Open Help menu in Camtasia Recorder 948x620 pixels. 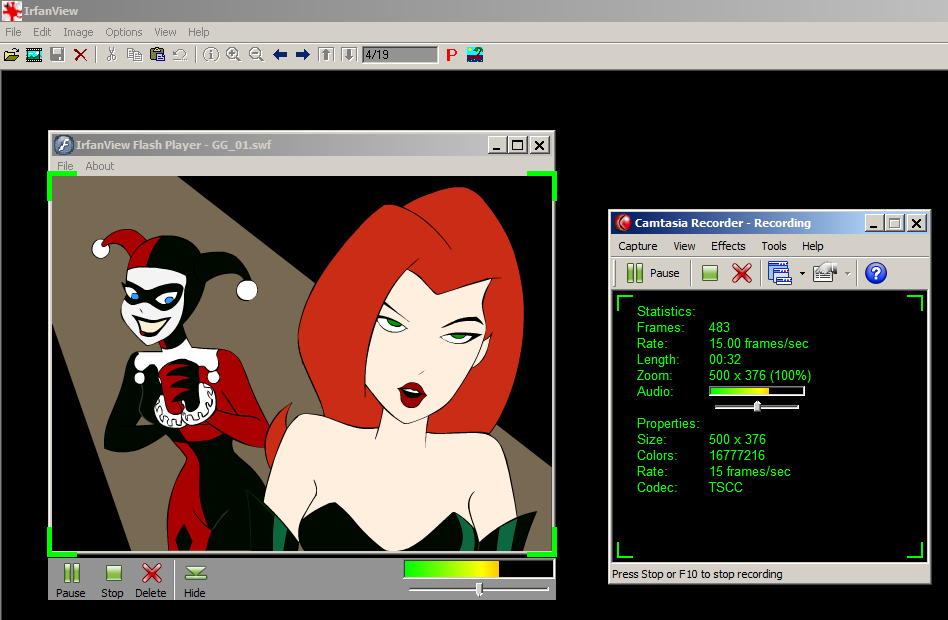pyautogui.click(x=813, y=246)
